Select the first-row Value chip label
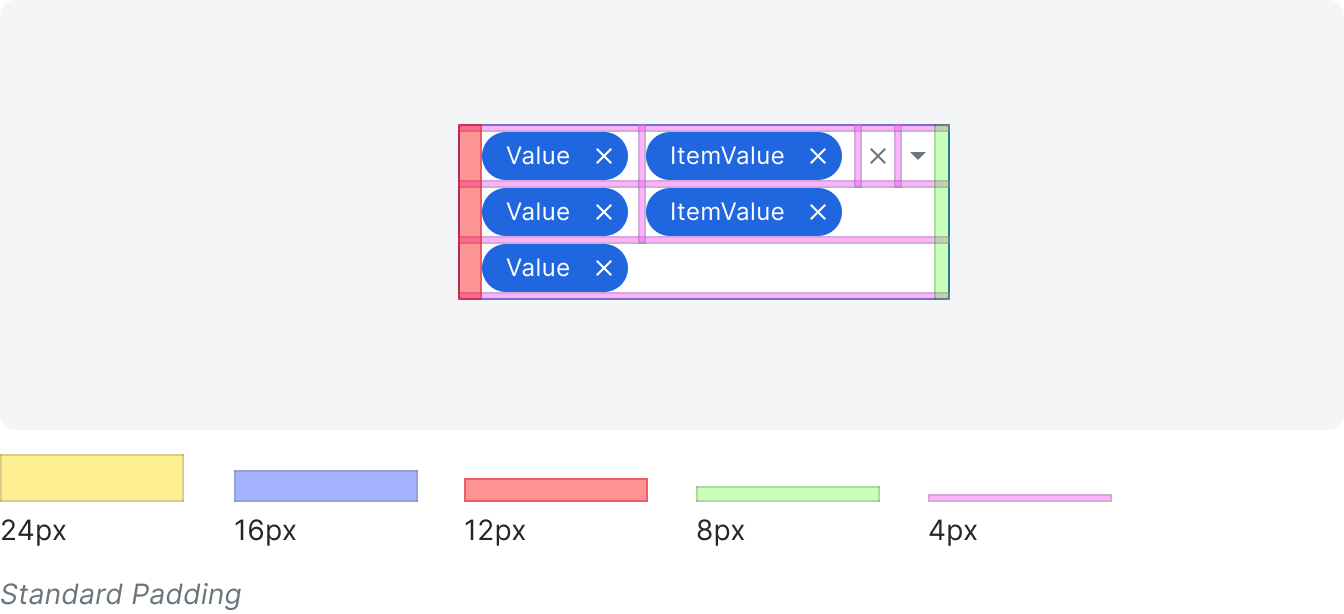This screenshot has width=1344, height=614. [538, 156]
